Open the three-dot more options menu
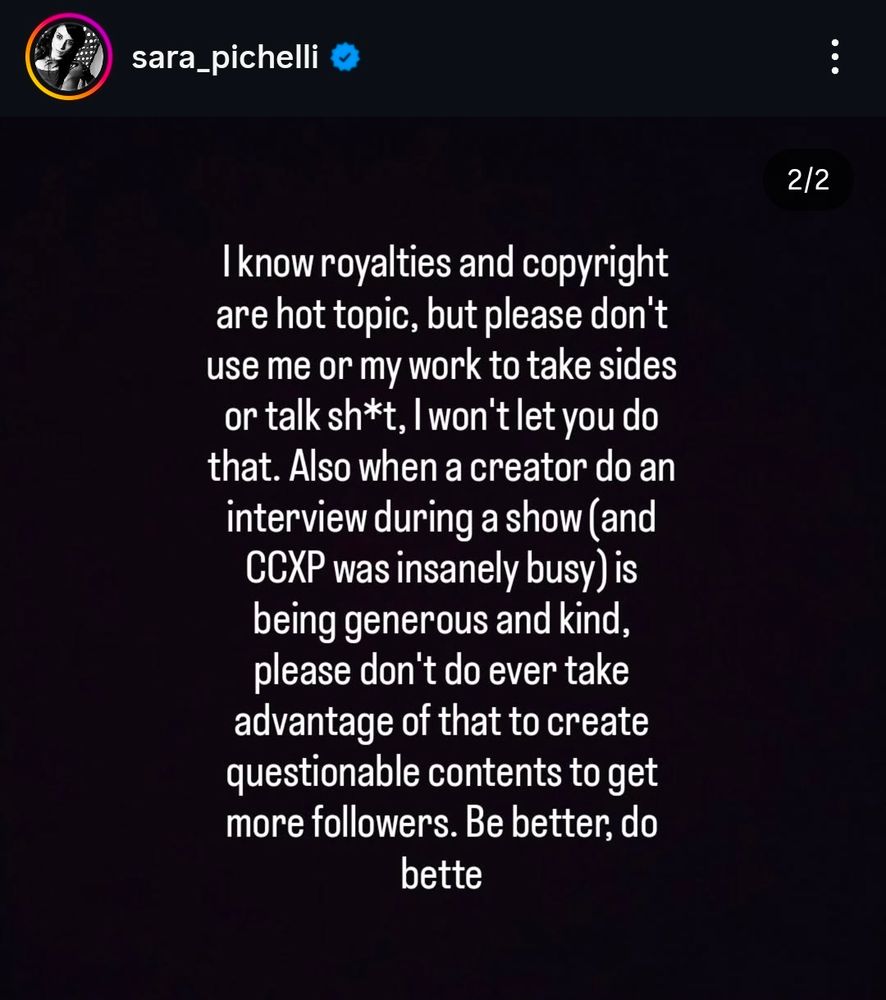 click(x=835, y=57)
